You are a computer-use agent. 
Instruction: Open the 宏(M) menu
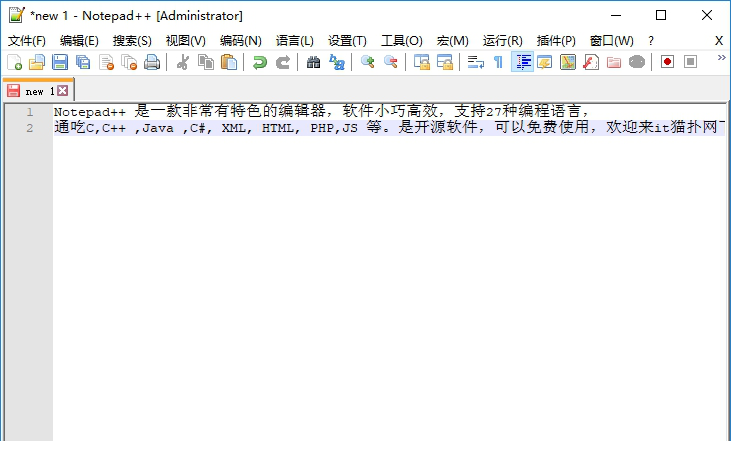pyautogui.click(x=452, y=41)
